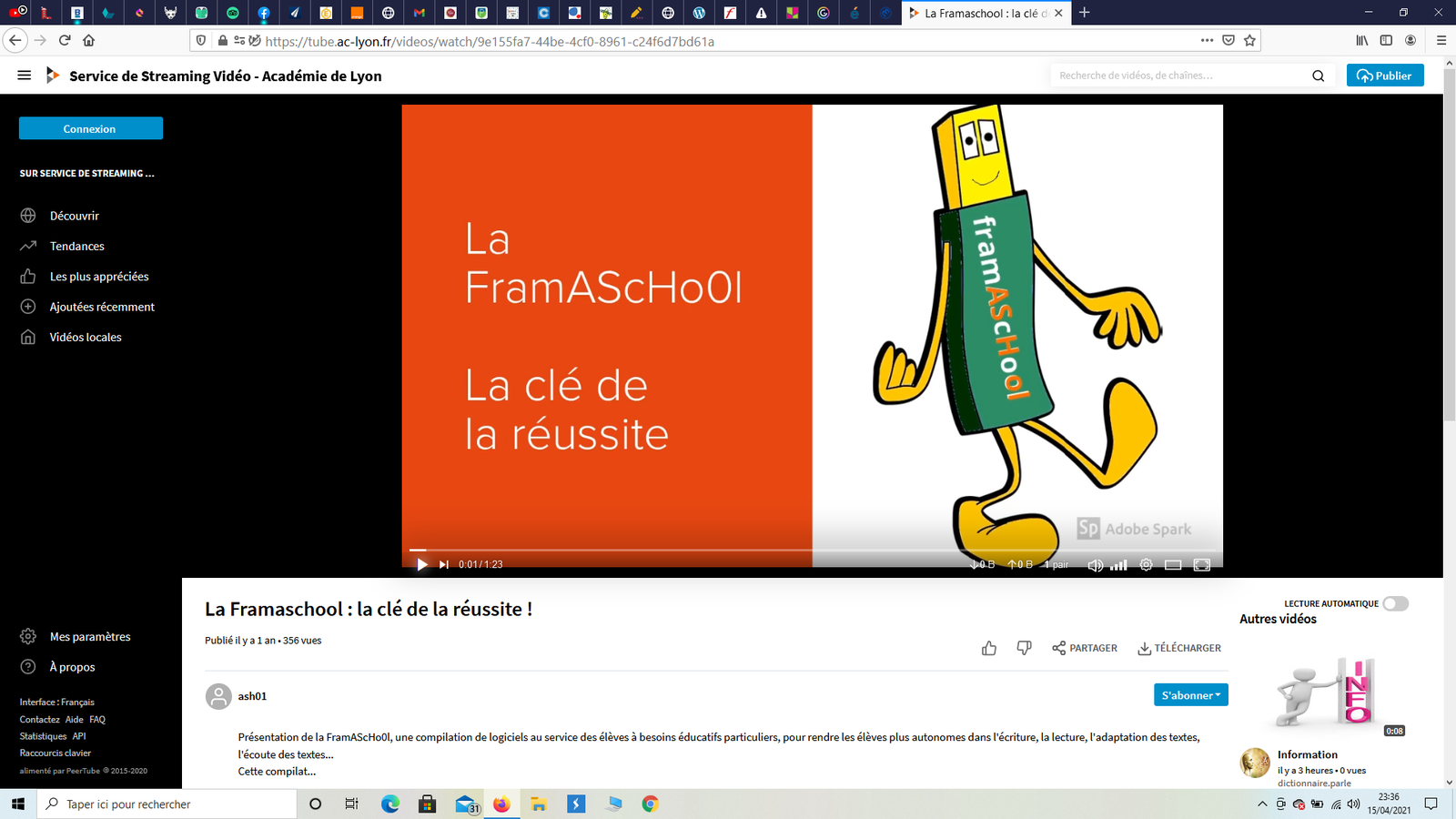Open the Interface : Français language option

tap(57, 702)
